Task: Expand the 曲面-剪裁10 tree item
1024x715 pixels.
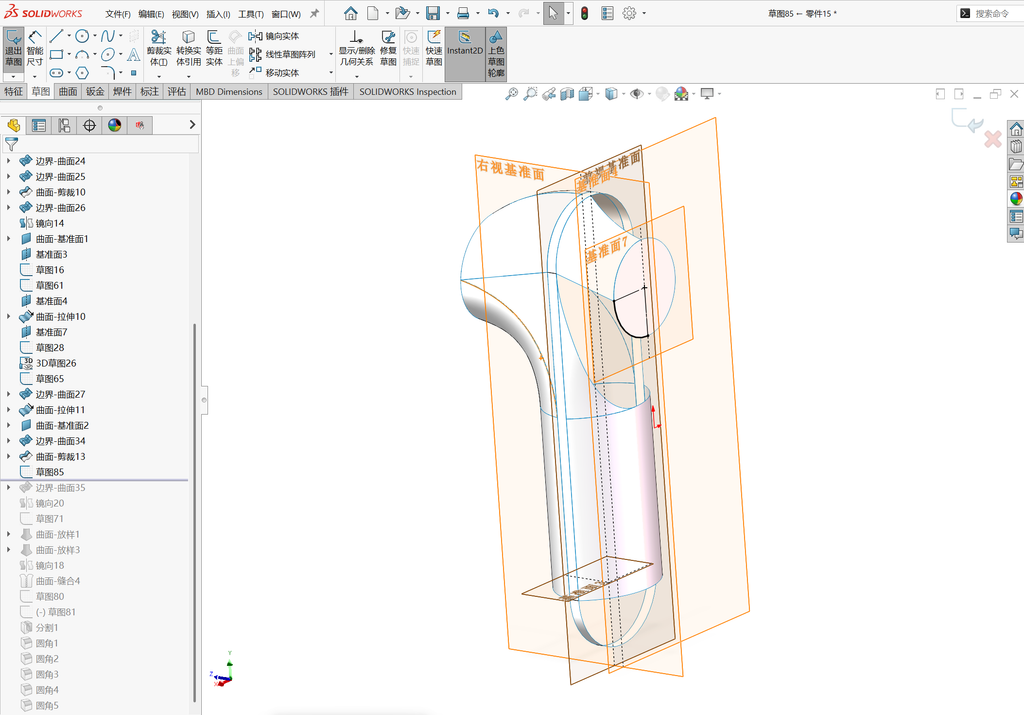Action: tap(8, 192)
